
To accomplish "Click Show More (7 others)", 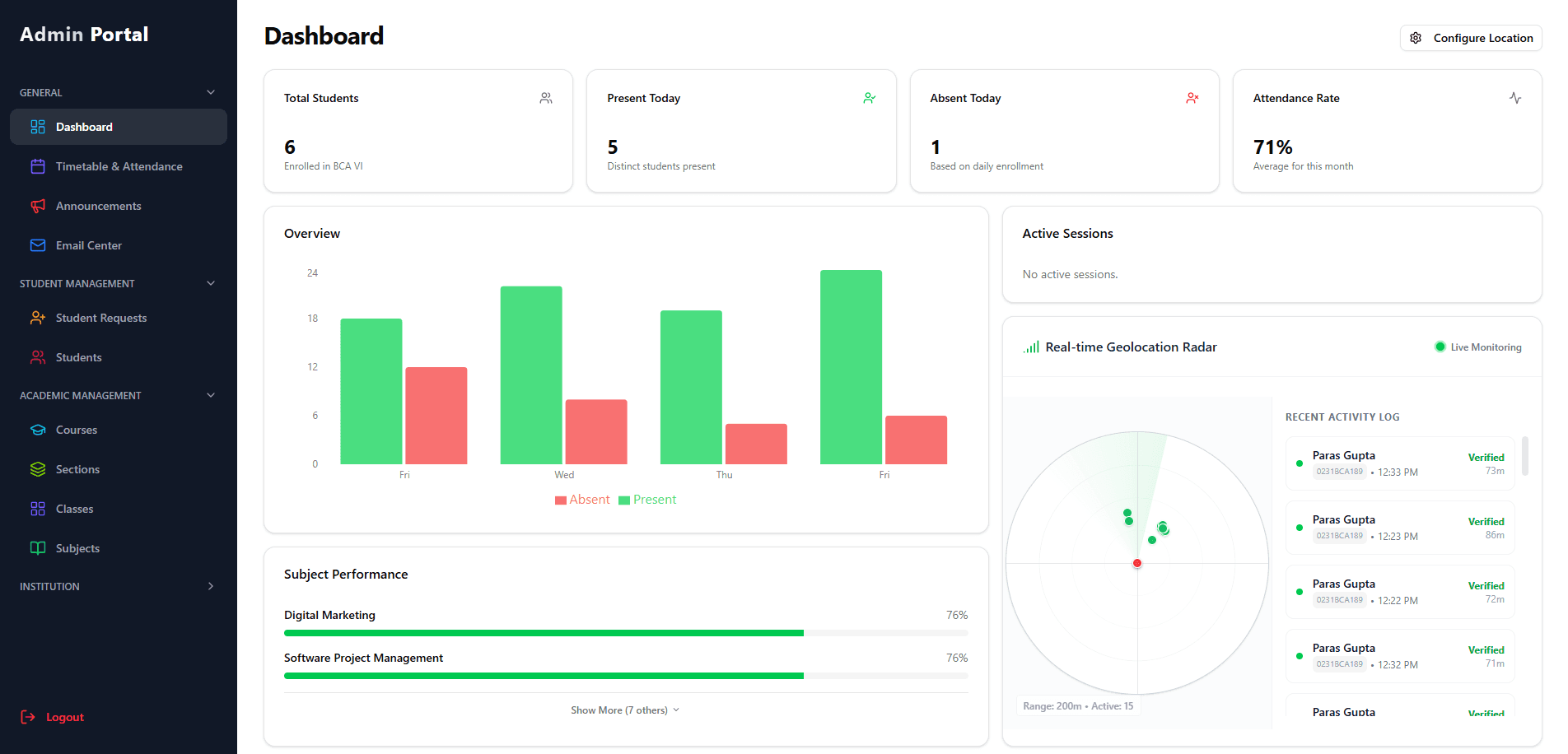I will click(x=624, y=710).
